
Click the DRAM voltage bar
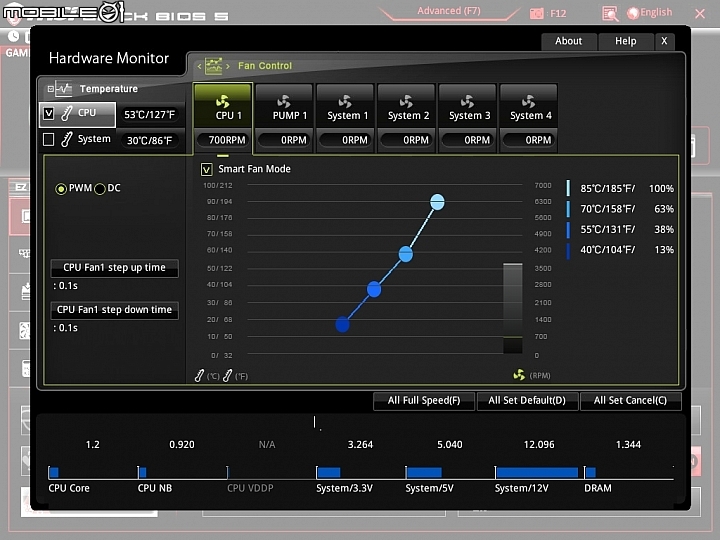[x=591, y=472]
